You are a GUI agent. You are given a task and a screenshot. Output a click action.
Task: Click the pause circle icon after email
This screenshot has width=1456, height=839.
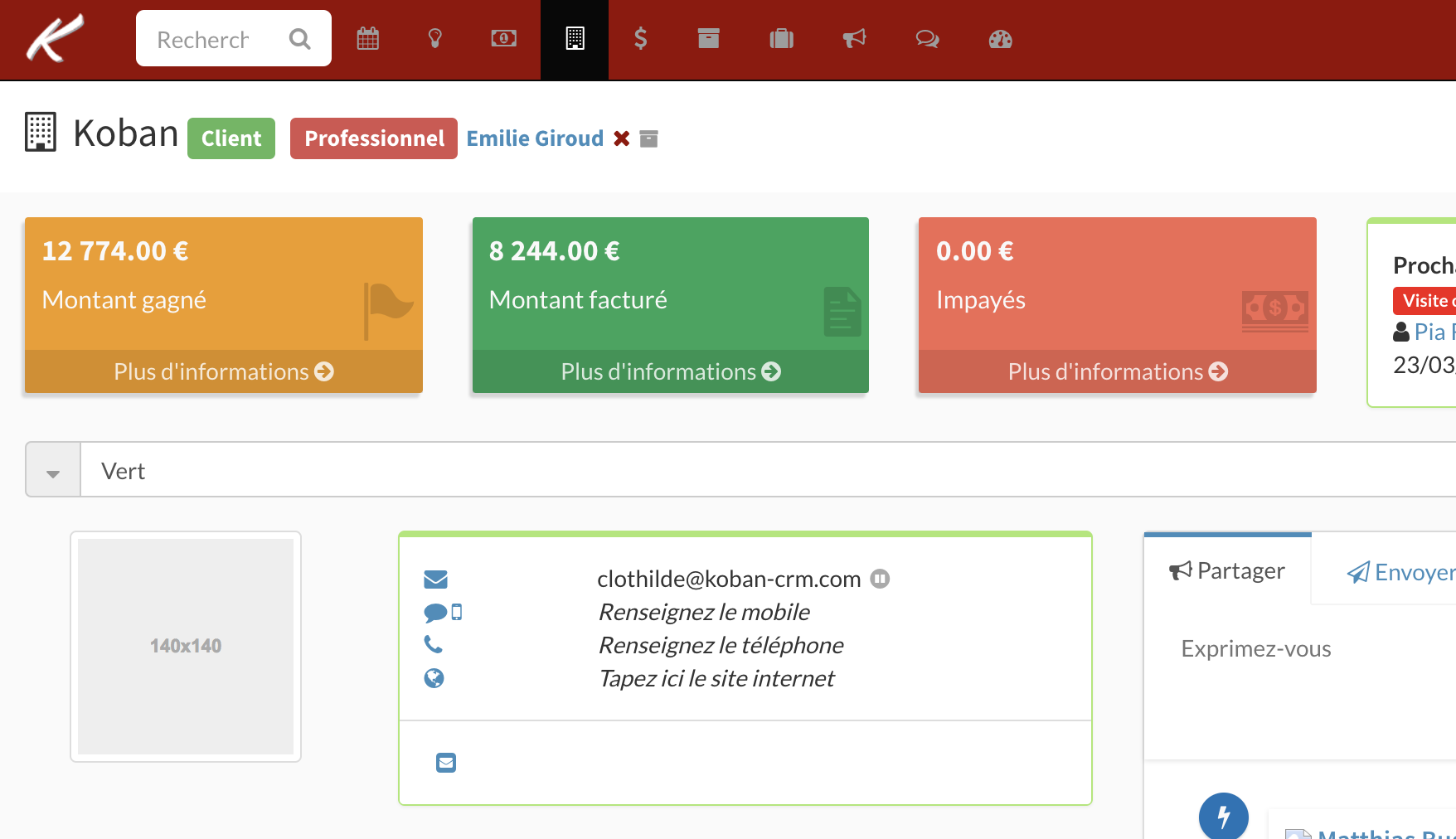(880, 579)
